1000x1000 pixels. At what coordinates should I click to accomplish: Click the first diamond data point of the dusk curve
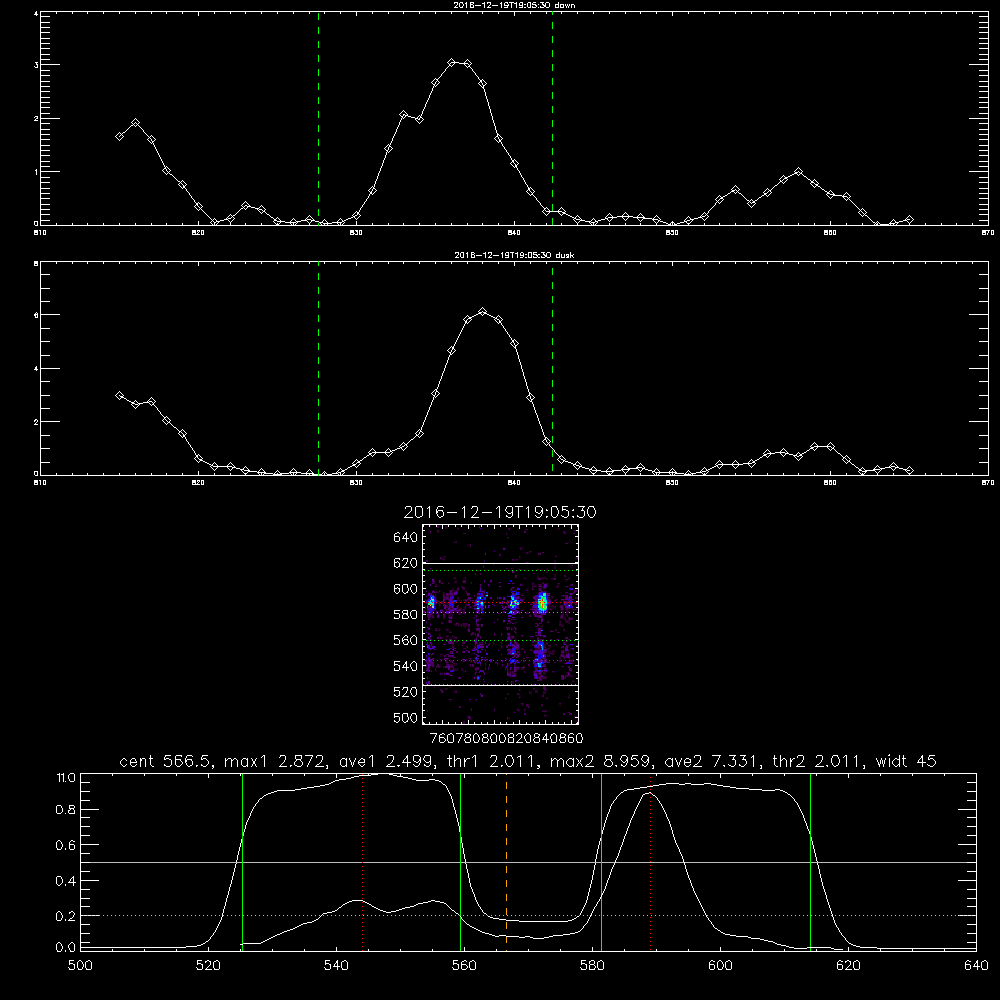tap(119, 395)
